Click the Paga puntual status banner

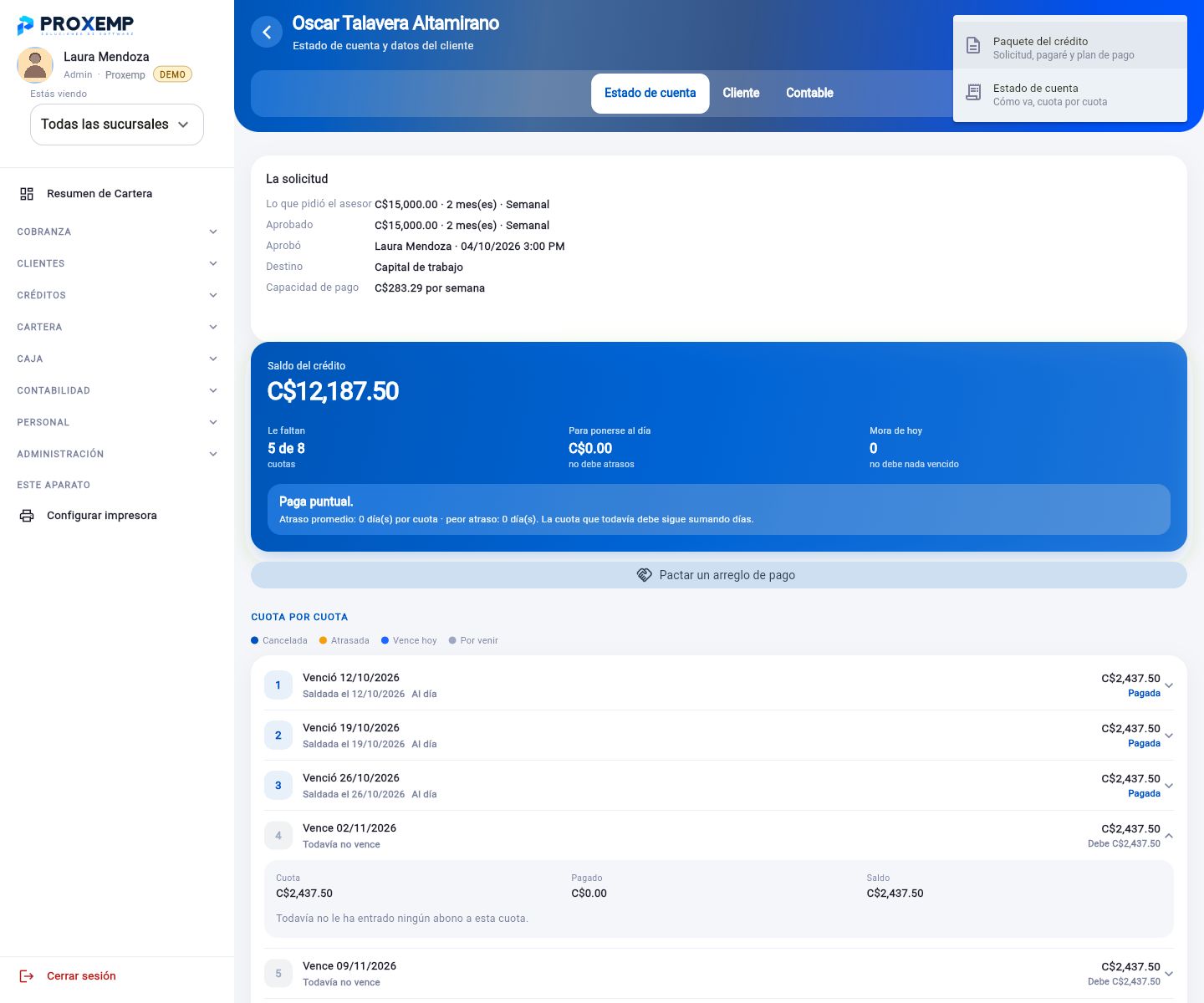(x=719, y=510)
